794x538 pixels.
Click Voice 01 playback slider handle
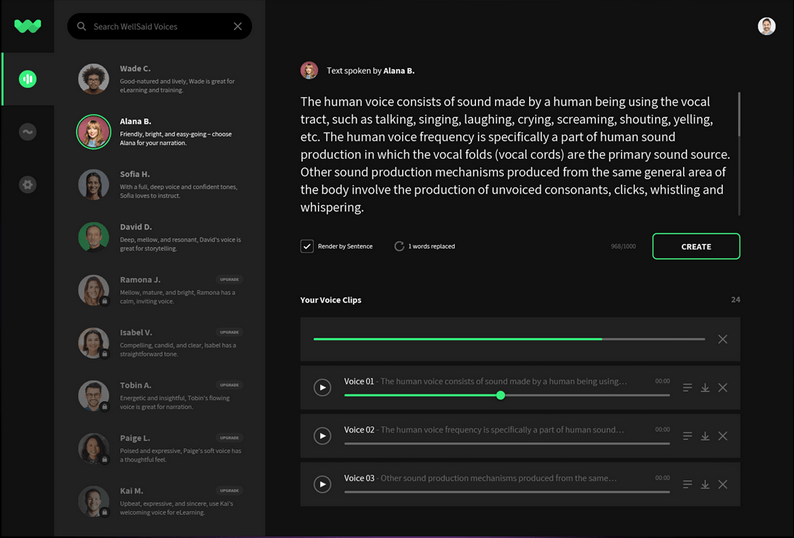[500, 395]
